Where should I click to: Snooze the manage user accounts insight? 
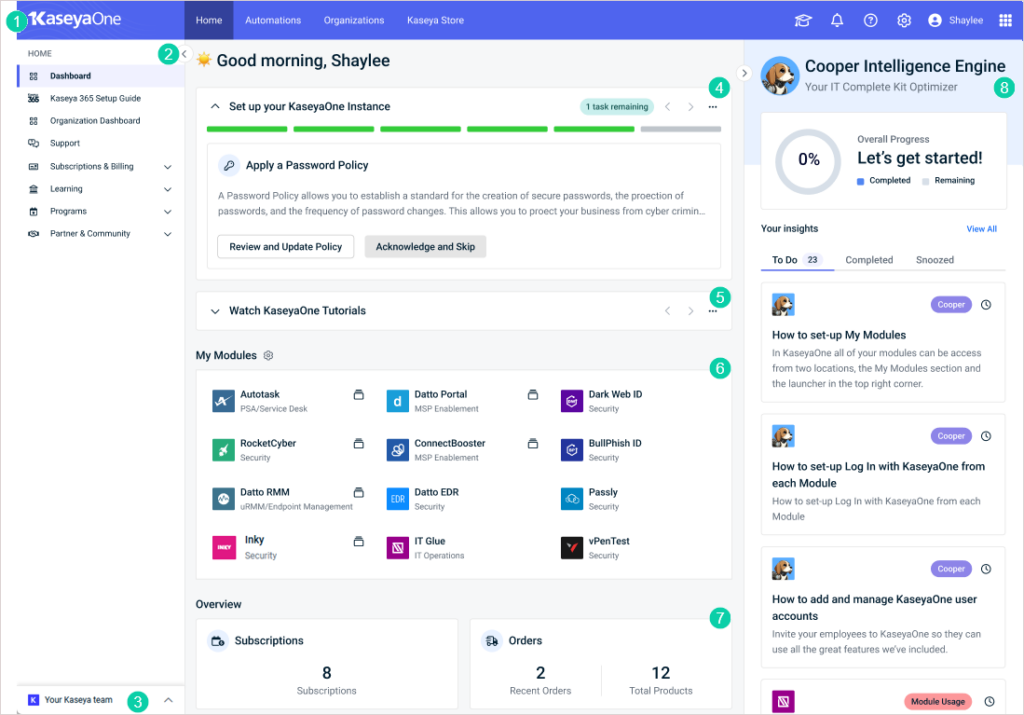986,569
